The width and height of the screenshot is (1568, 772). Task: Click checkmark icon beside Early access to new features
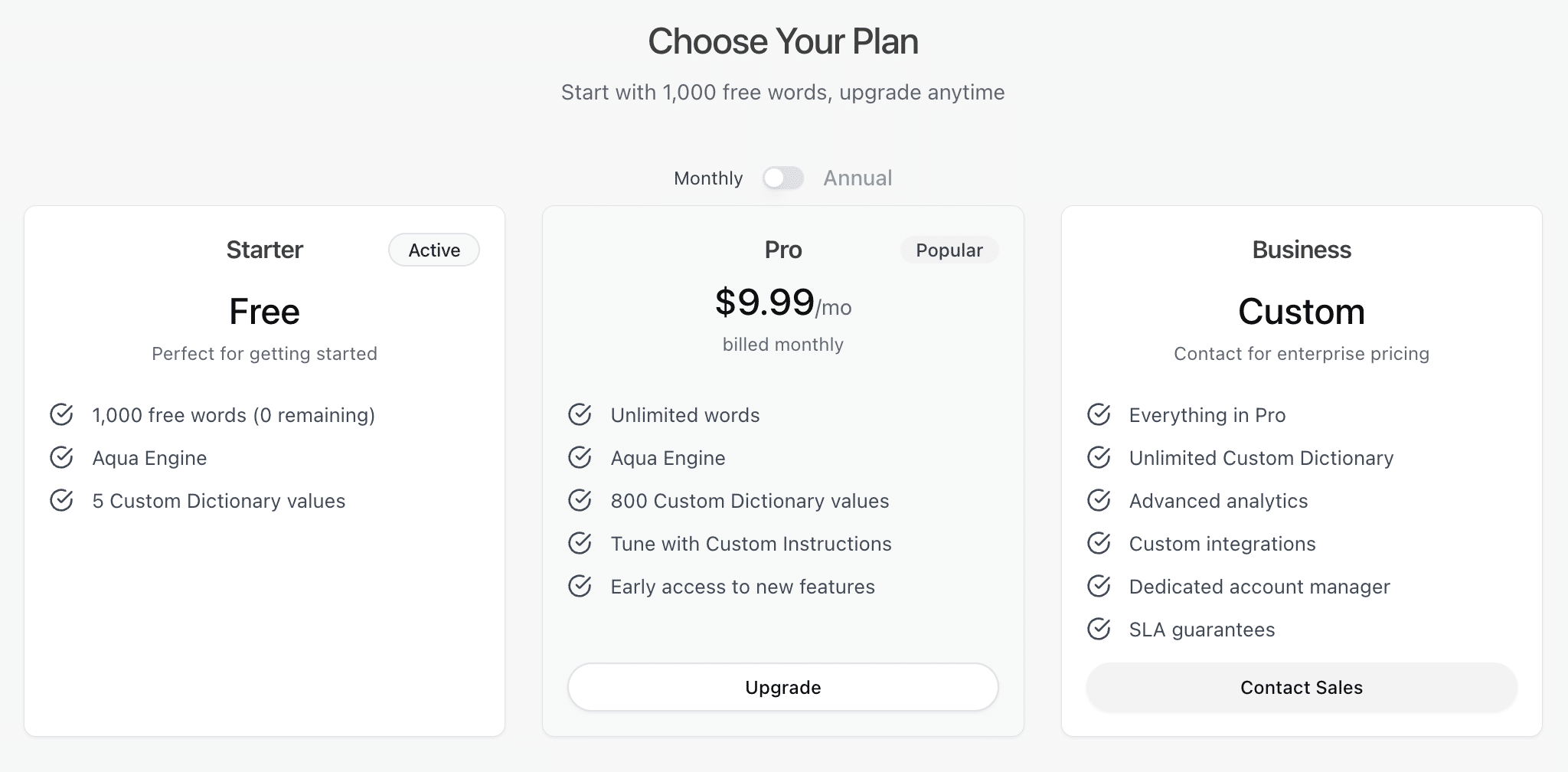click(580, 586)
